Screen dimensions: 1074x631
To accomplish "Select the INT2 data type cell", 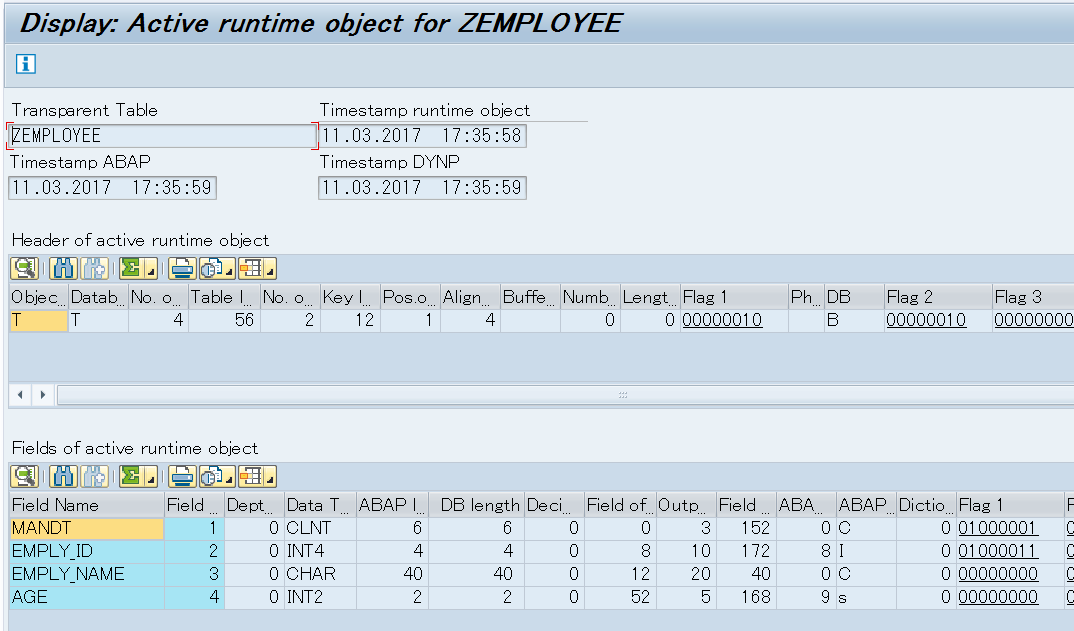I will (x=321, y=597).
